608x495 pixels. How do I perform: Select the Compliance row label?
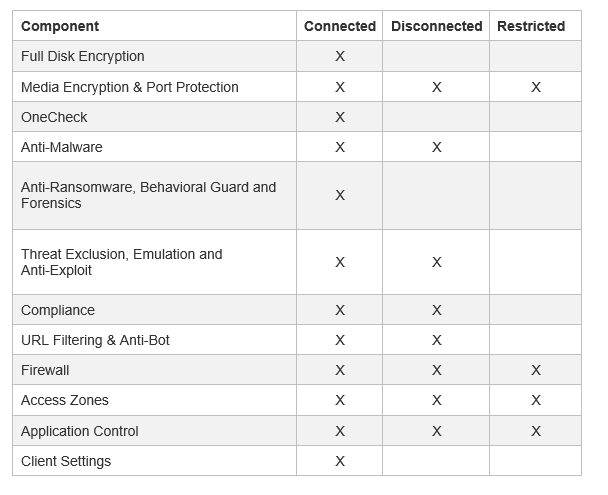point(58,310)
